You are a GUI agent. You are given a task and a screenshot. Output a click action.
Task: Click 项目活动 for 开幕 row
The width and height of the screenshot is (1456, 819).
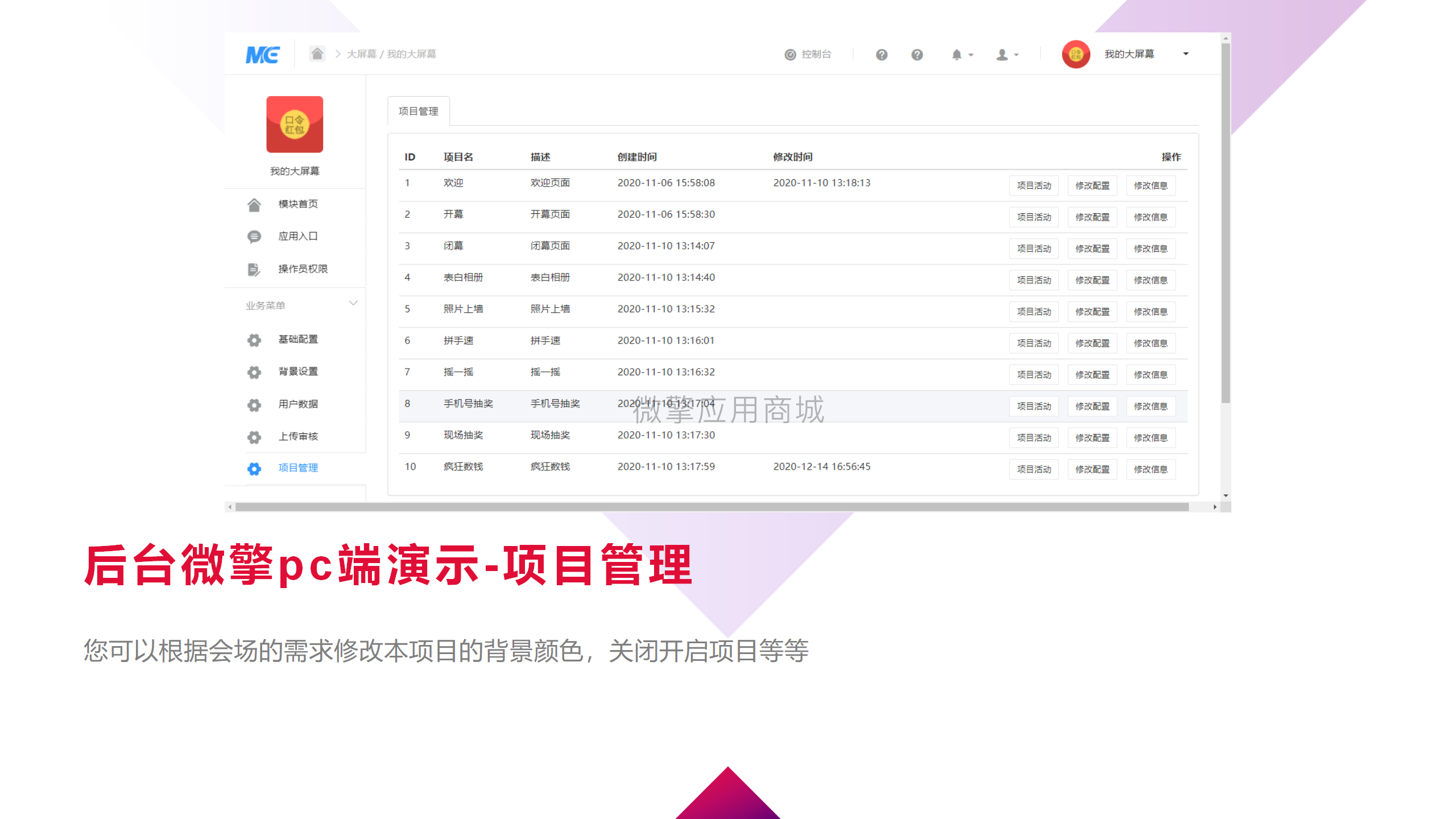1034,217
